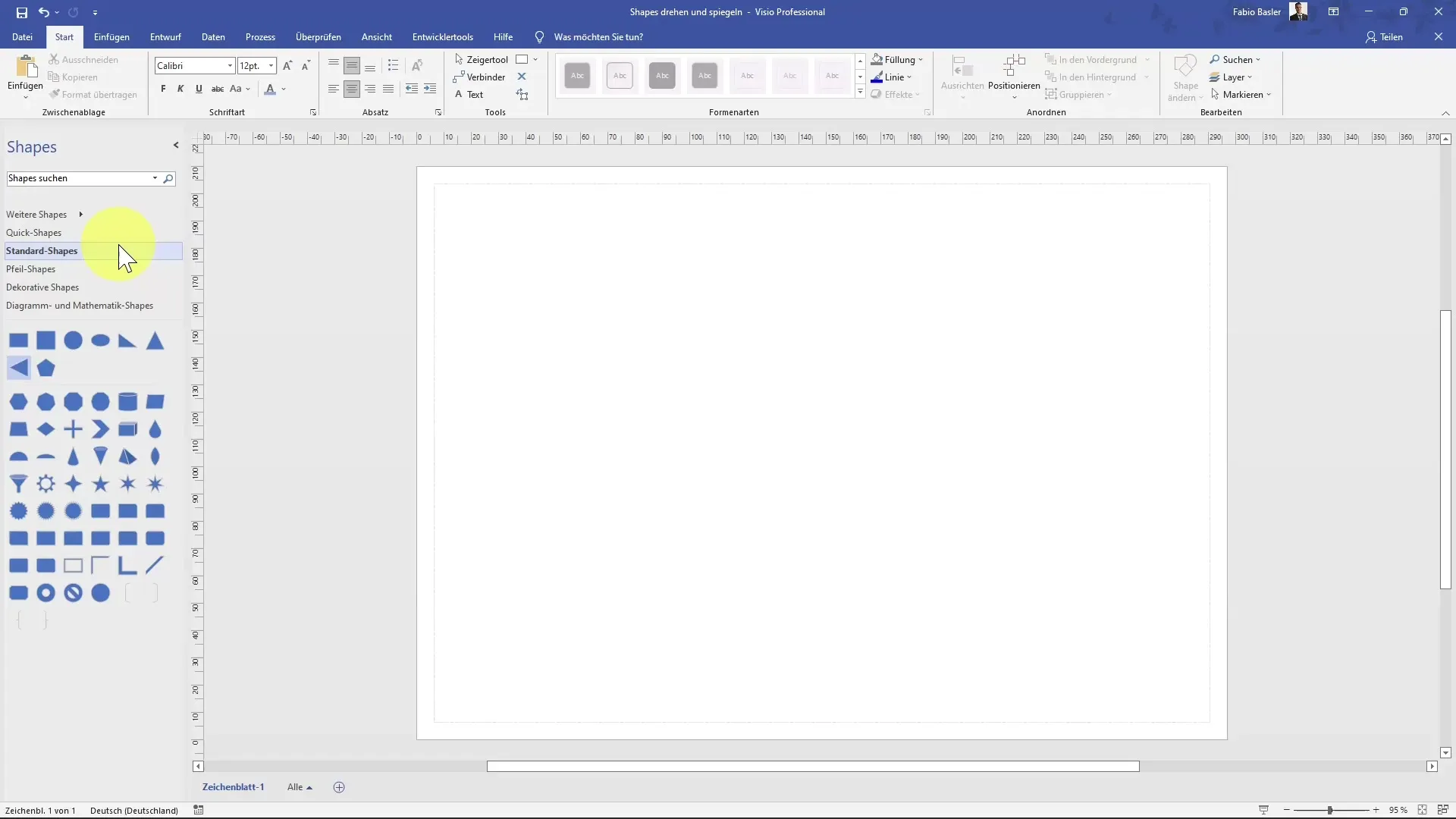Viewport: 1456px width, 819px height.
Task: Align text left in paragraph group
Action: tap(334, 89)
